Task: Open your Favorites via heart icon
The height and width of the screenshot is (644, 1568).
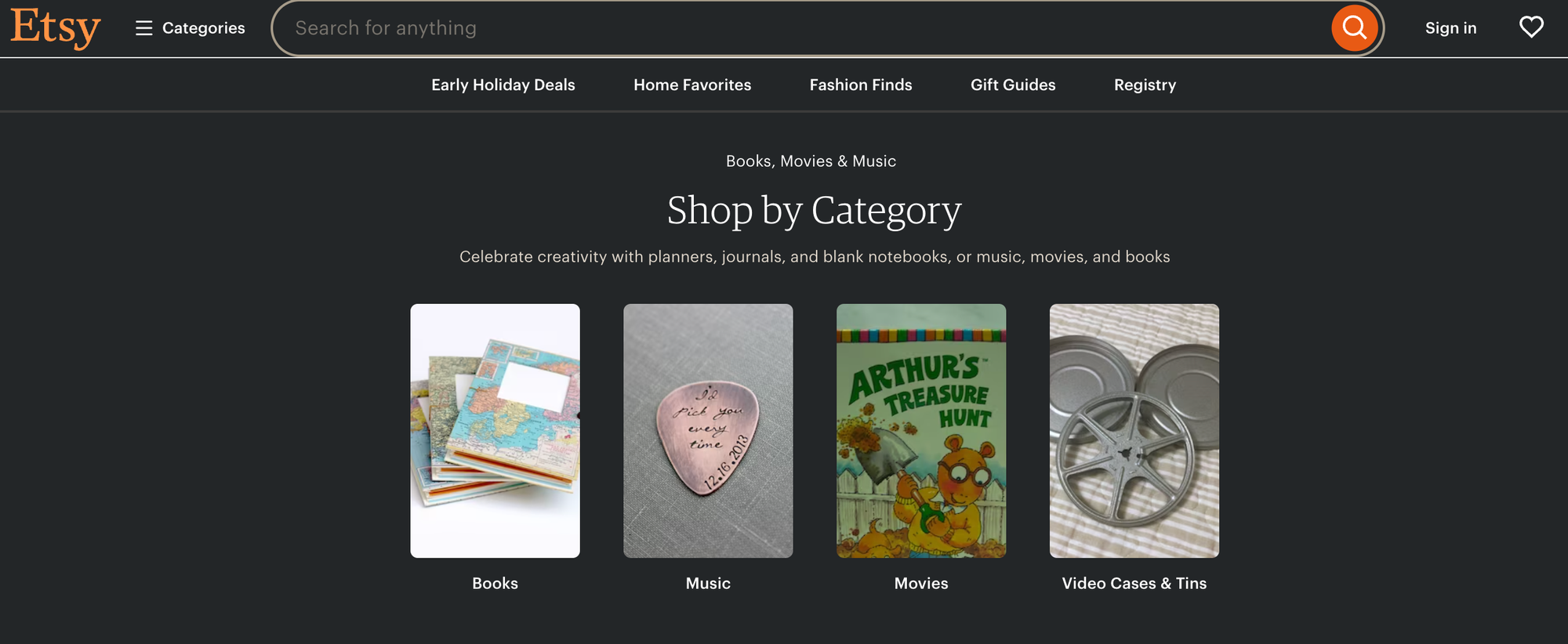Action: point(1531,27)
